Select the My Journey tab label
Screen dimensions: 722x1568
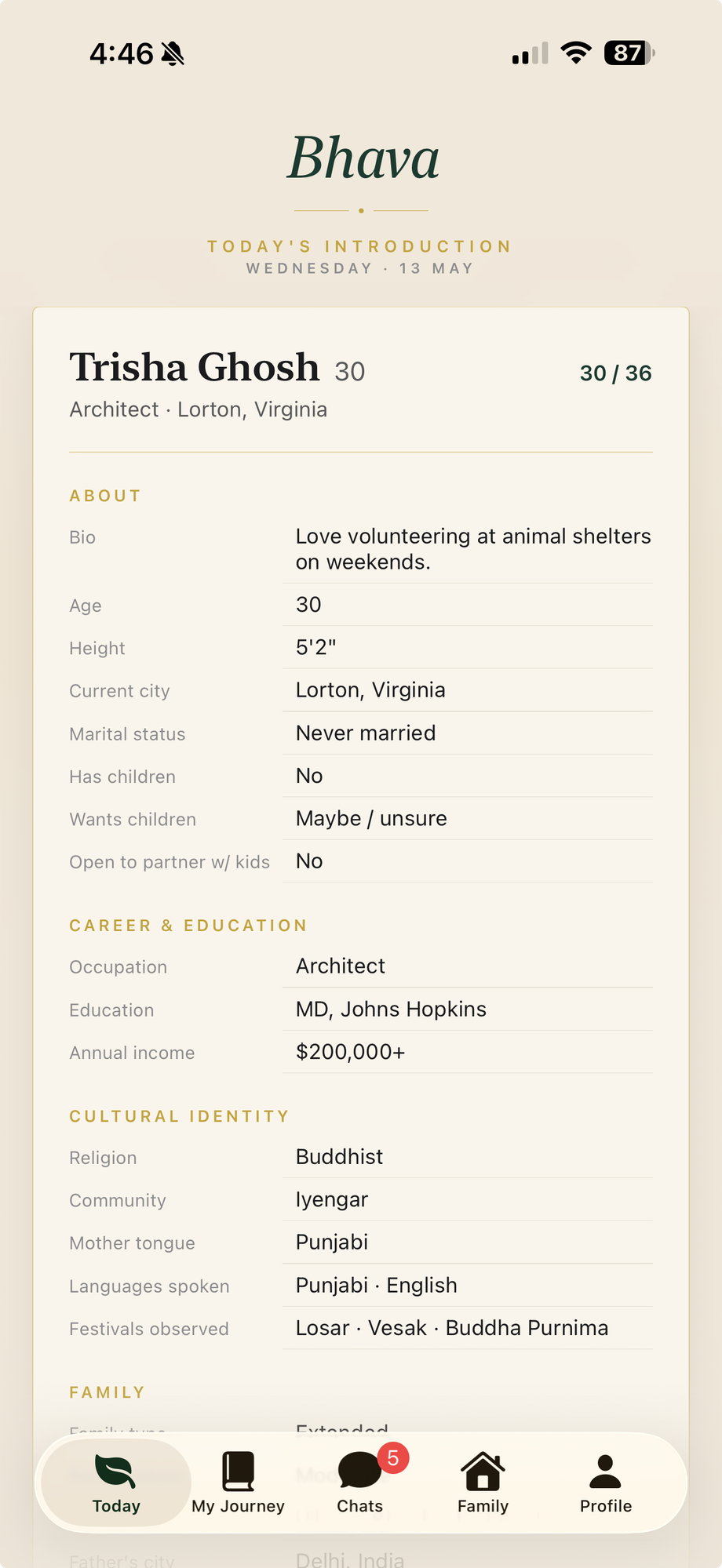tap(238, 1506)
